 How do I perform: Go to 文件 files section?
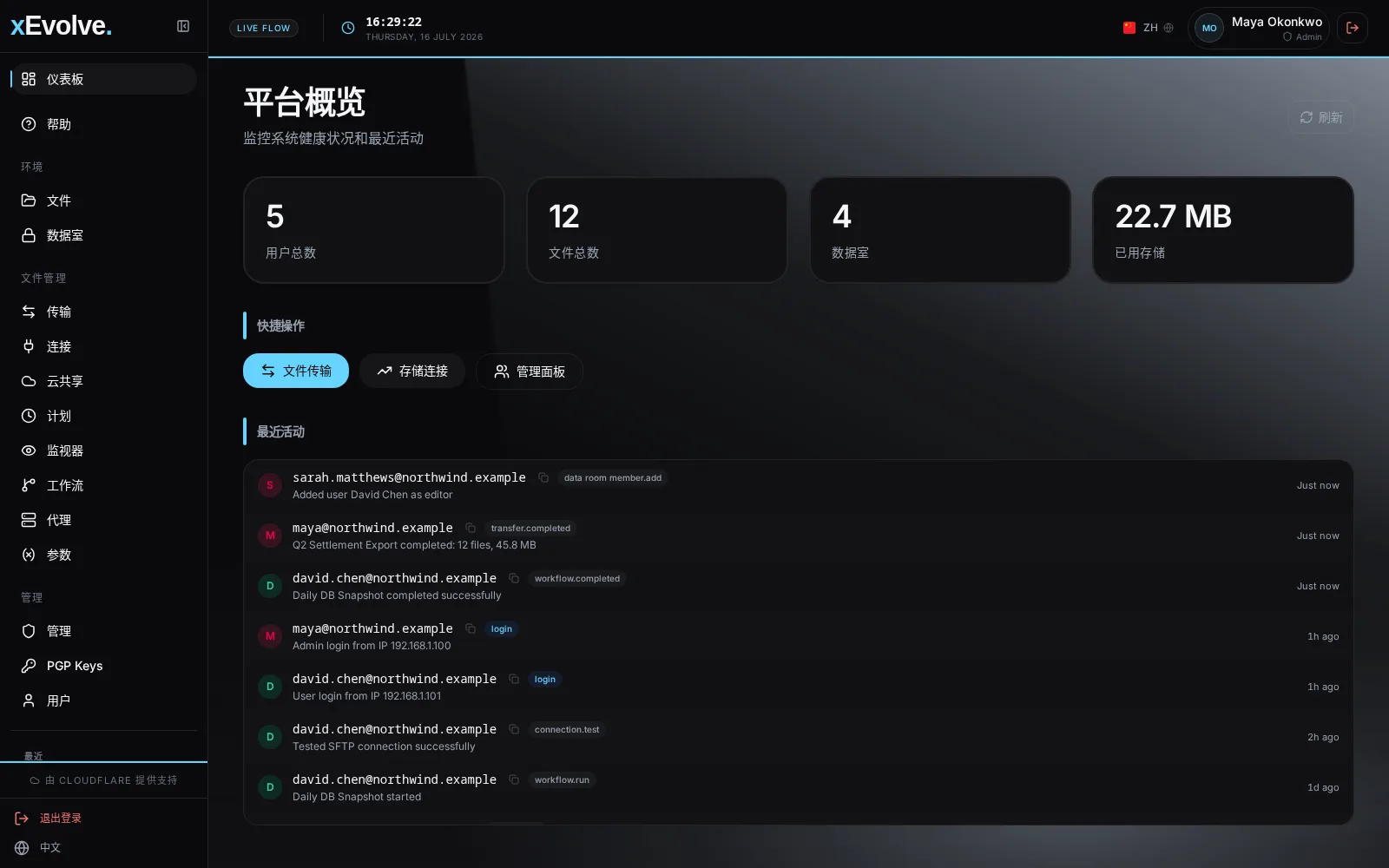click(103, 201)
